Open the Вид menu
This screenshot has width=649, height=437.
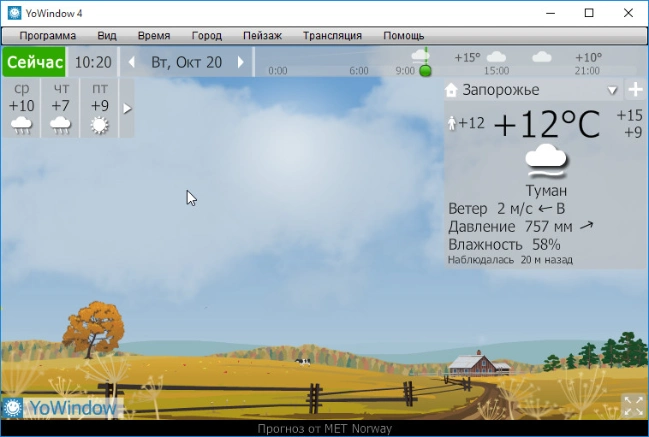tap(107, 36)
